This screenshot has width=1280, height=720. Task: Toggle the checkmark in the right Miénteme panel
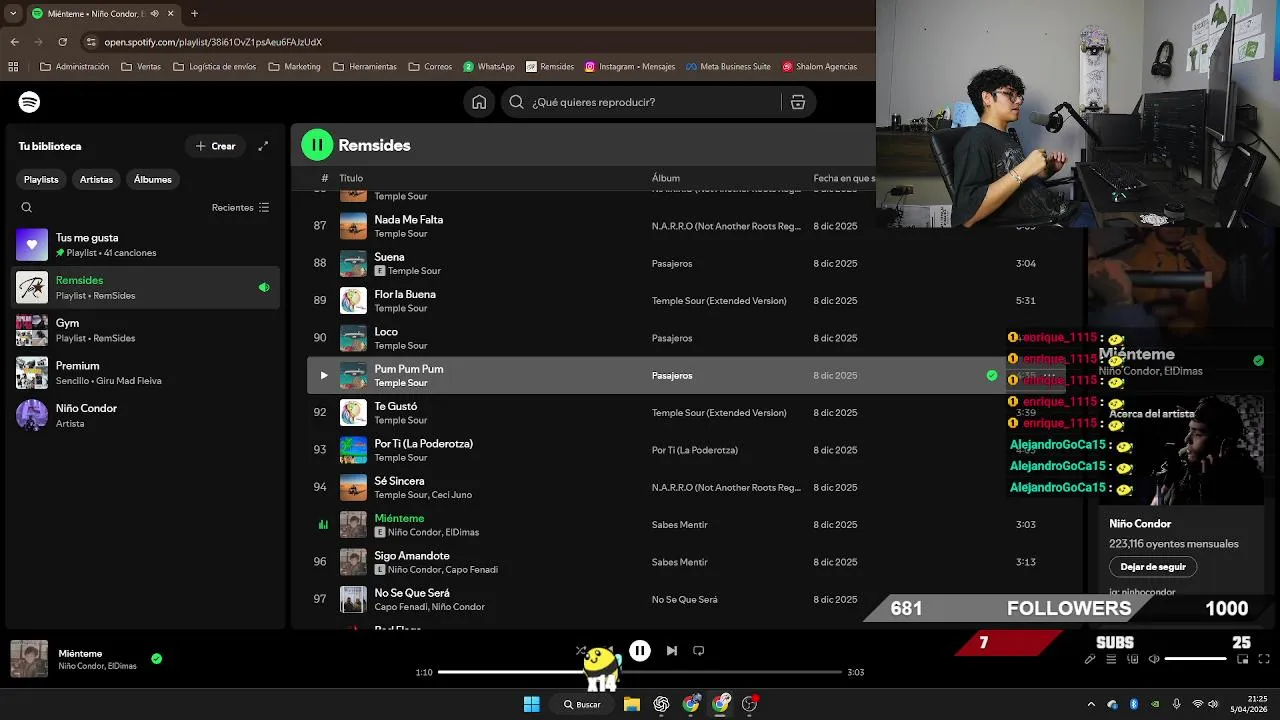1258,361
